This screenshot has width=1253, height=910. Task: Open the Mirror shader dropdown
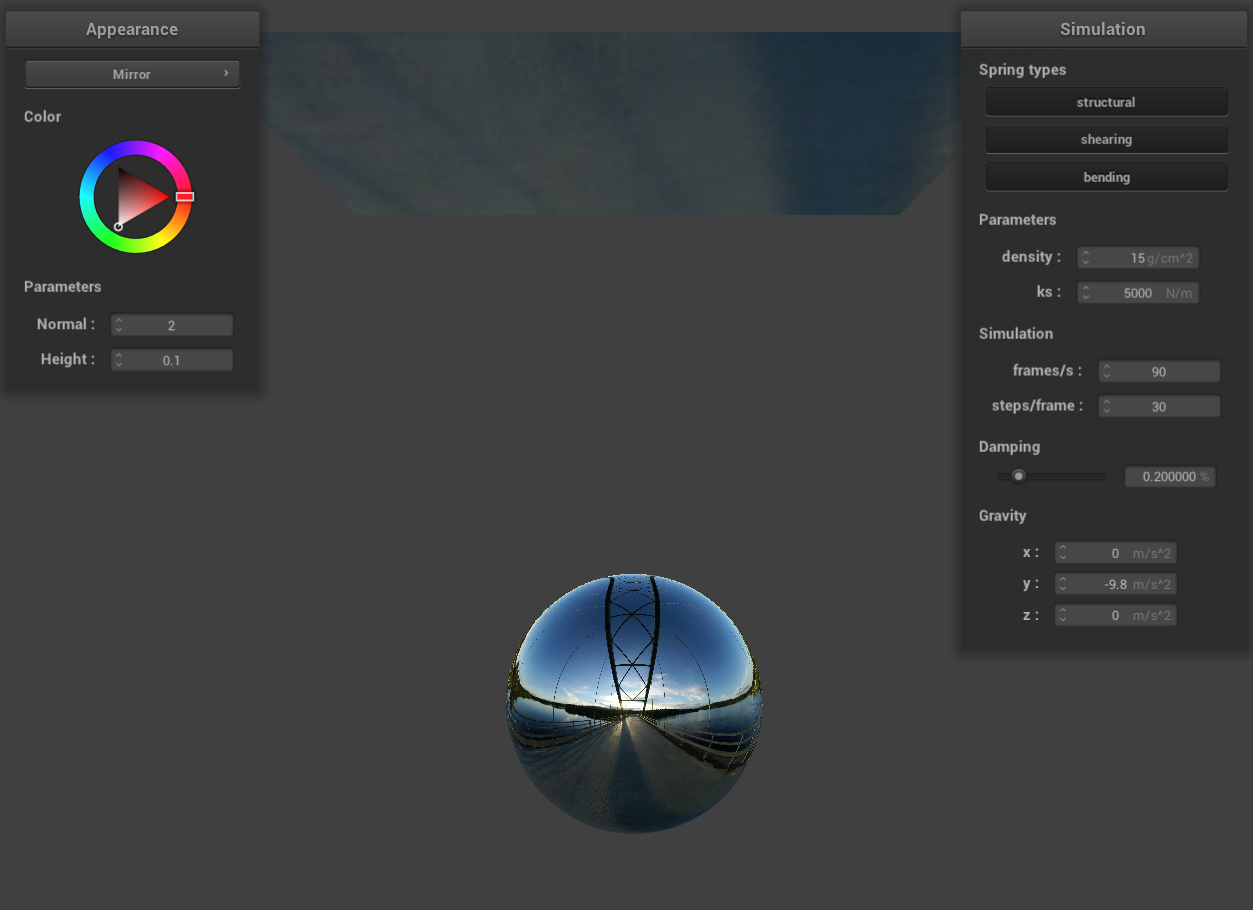click(132, 74)
